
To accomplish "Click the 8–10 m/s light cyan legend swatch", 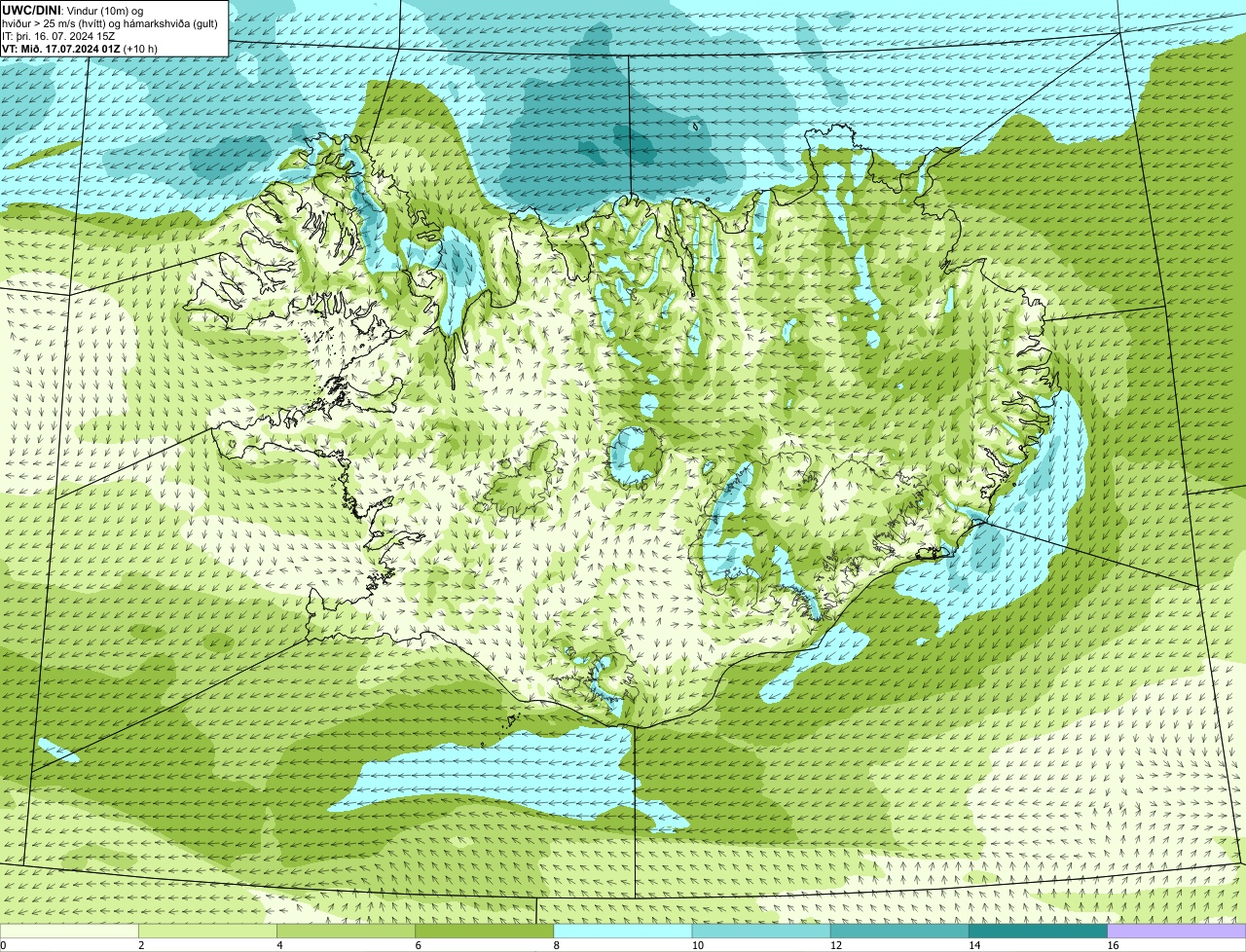I will click(x=623, y=932).
